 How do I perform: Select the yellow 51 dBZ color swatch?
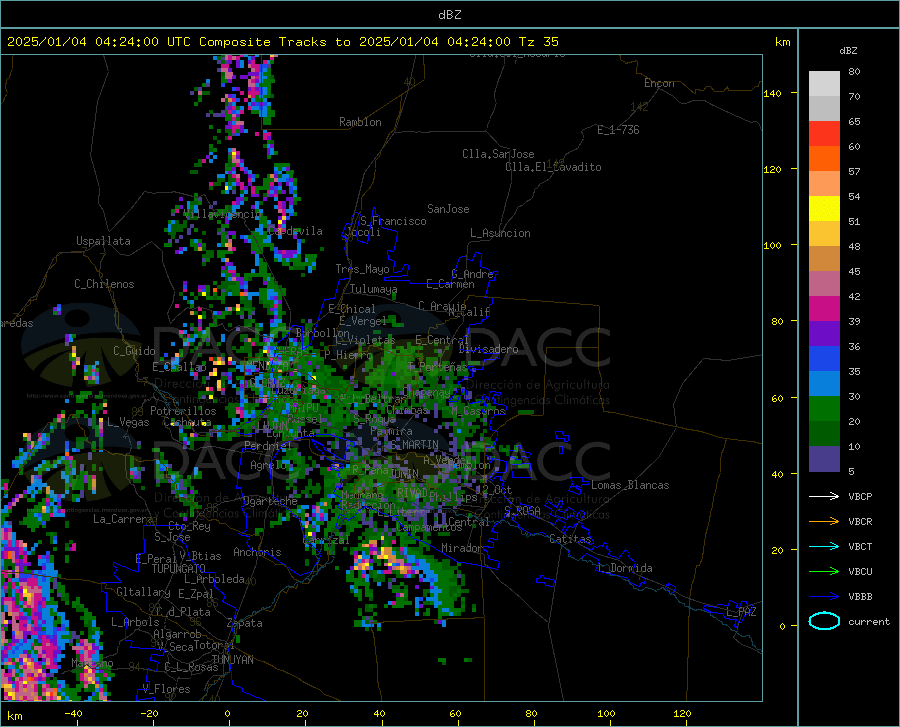pyautogui.click(x=824, y=209)
